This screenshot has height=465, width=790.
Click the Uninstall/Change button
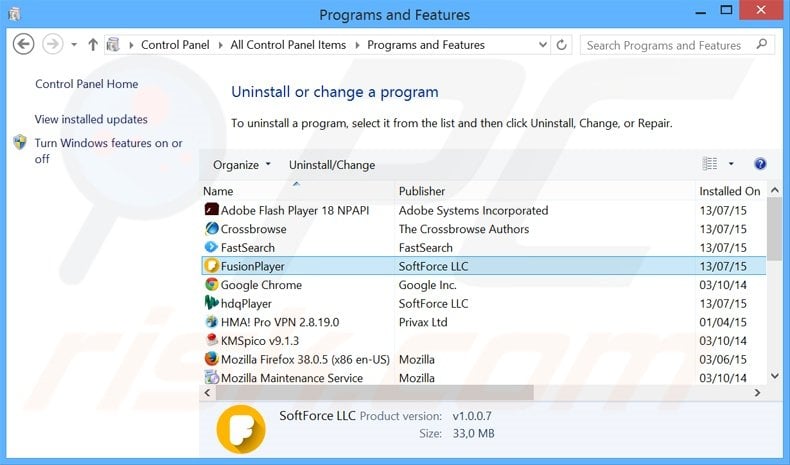click(332, 165)
